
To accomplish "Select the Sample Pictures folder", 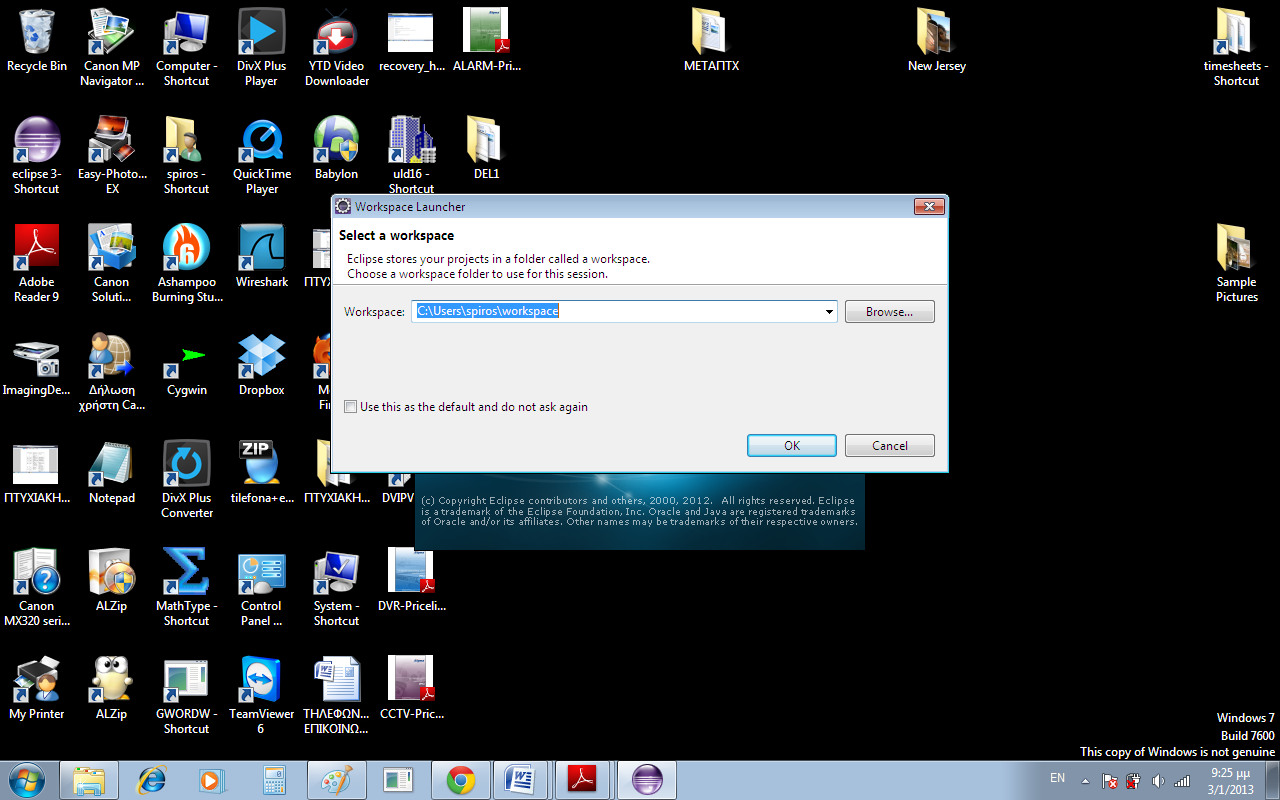I will 1236,264.
